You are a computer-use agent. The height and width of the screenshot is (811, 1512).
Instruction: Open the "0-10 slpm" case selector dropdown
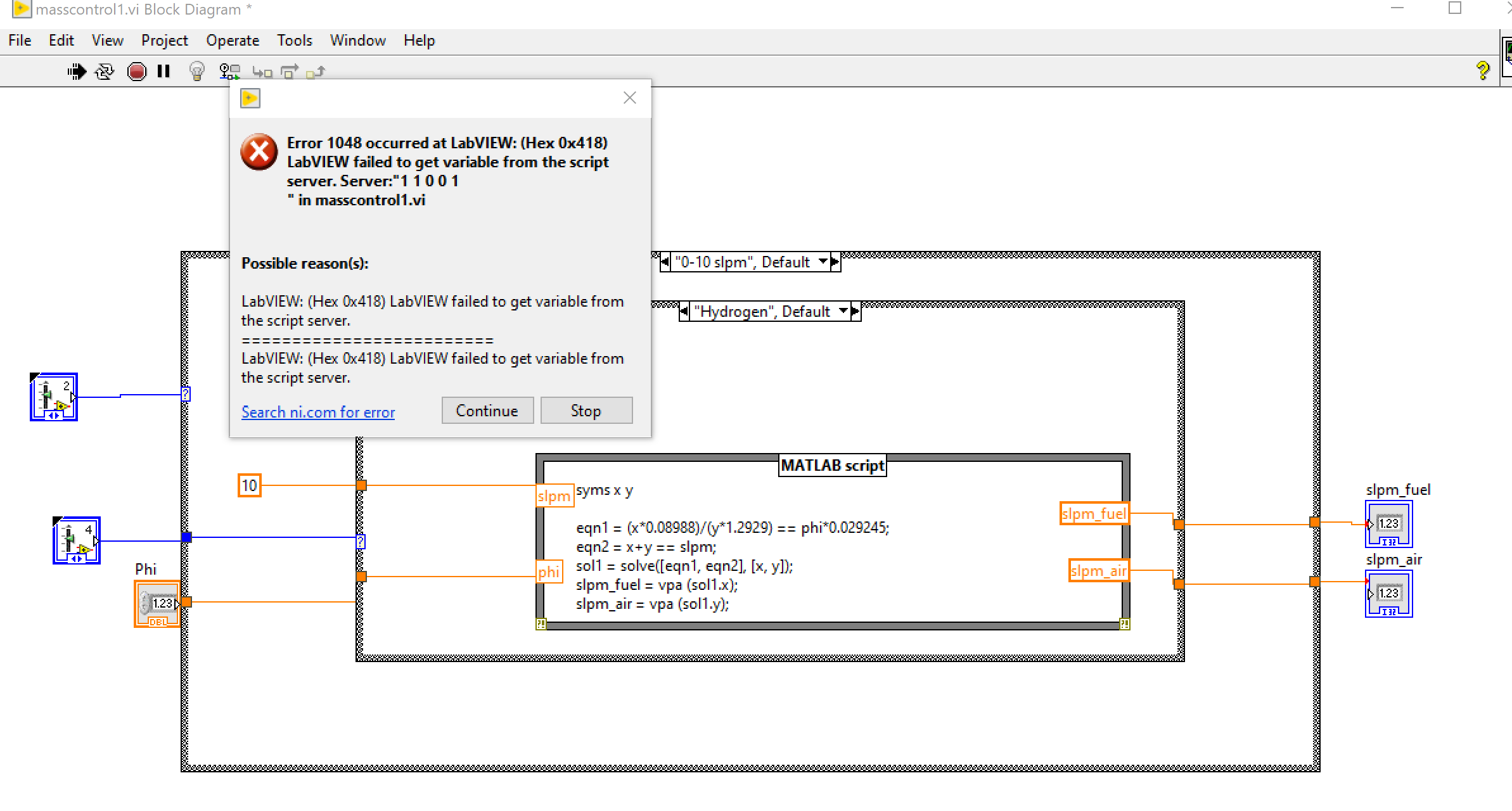coord(823,262)
